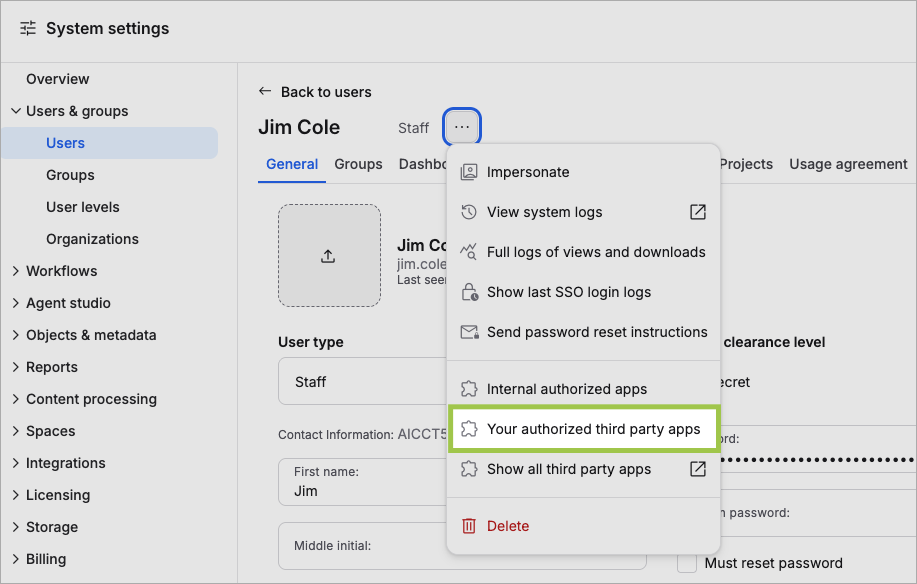Click the three-dots more actions button
This screenshot has width=917, height=584.
462,127
